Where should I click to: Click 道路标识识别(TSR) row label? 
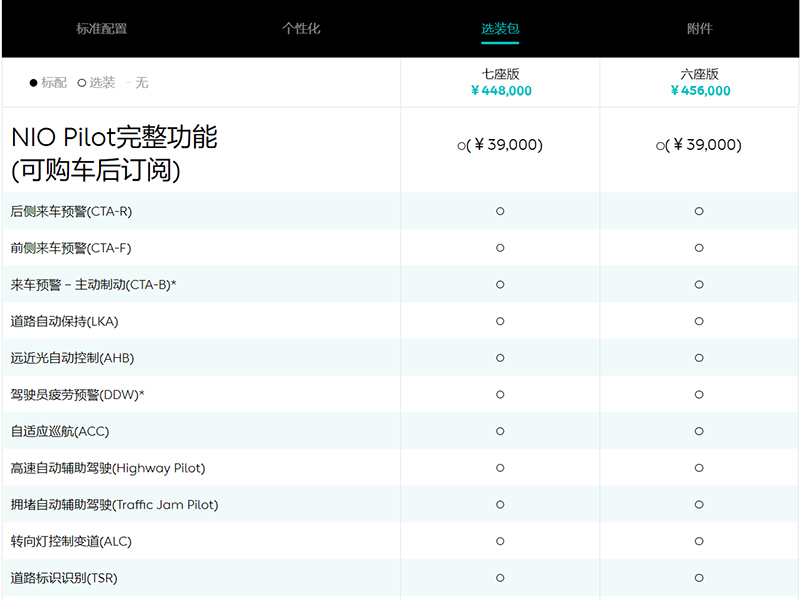pos(64,578)
